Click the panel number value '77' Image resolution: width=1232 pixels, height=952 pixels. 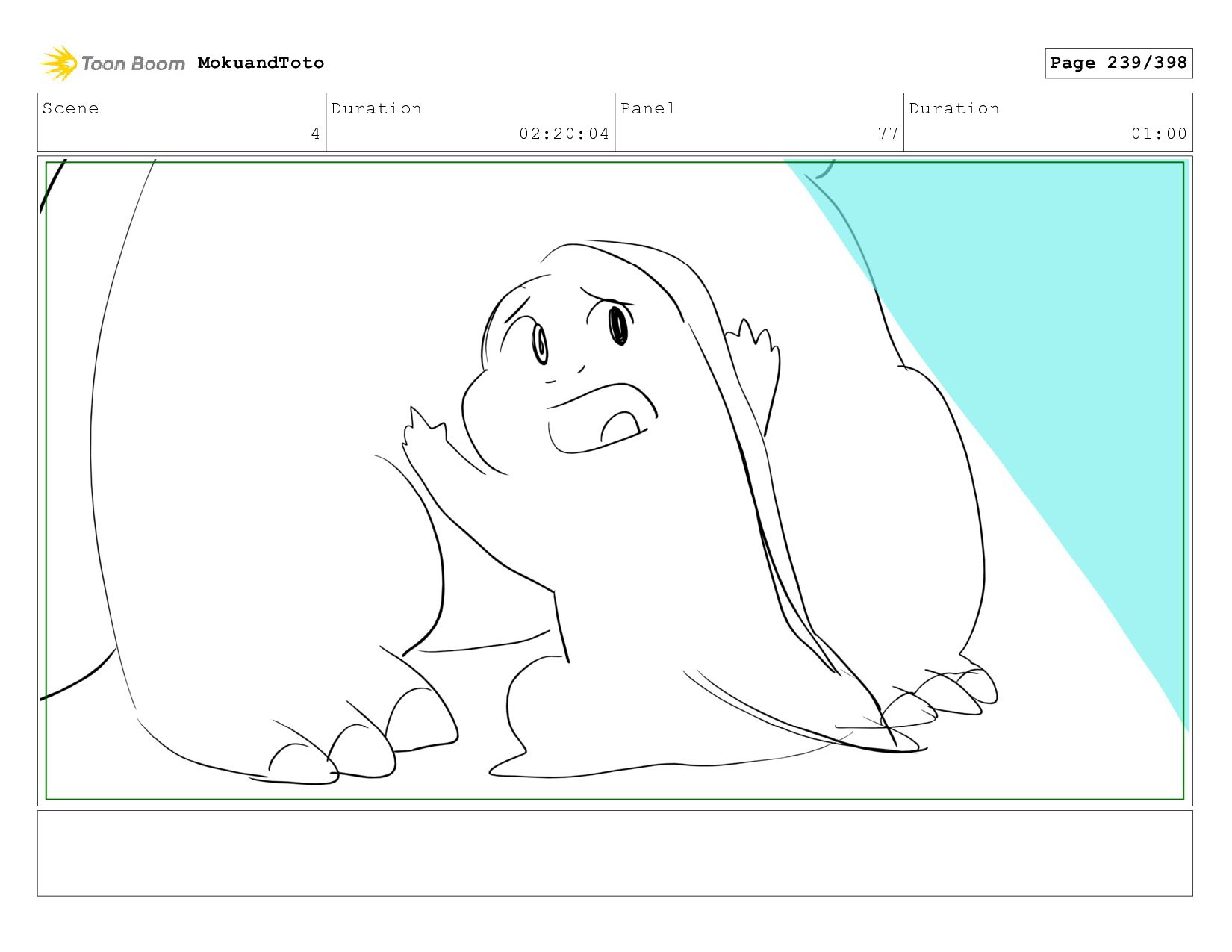pos(888,134)
